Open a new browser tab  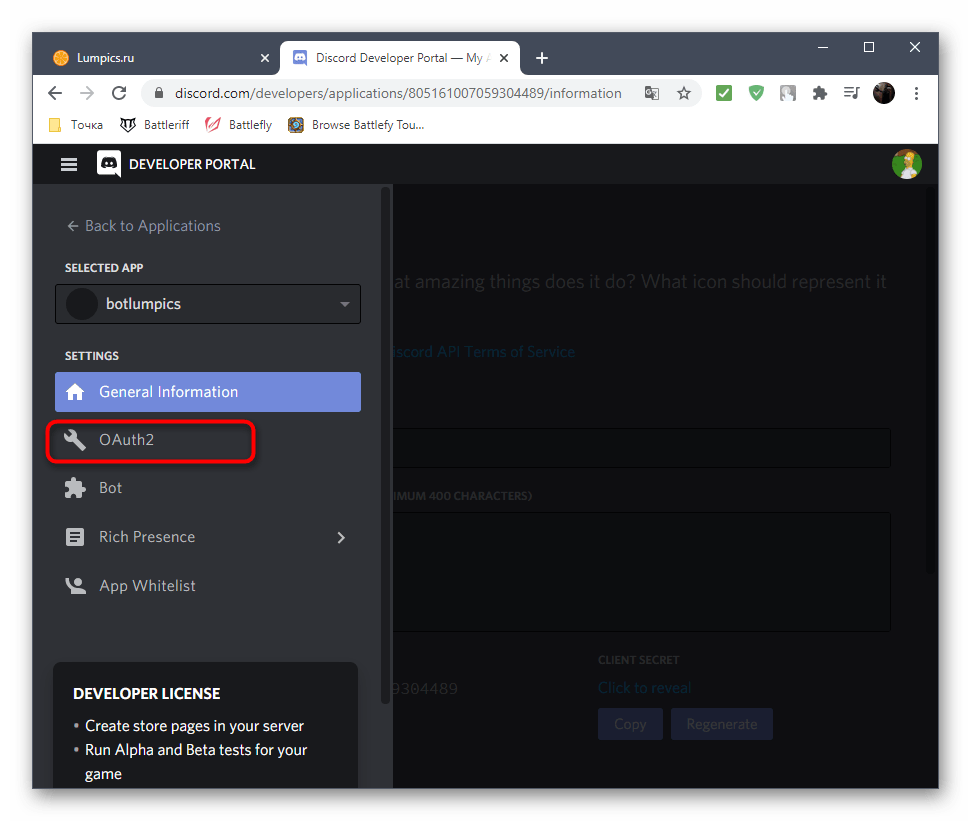(x=542, y=58)
